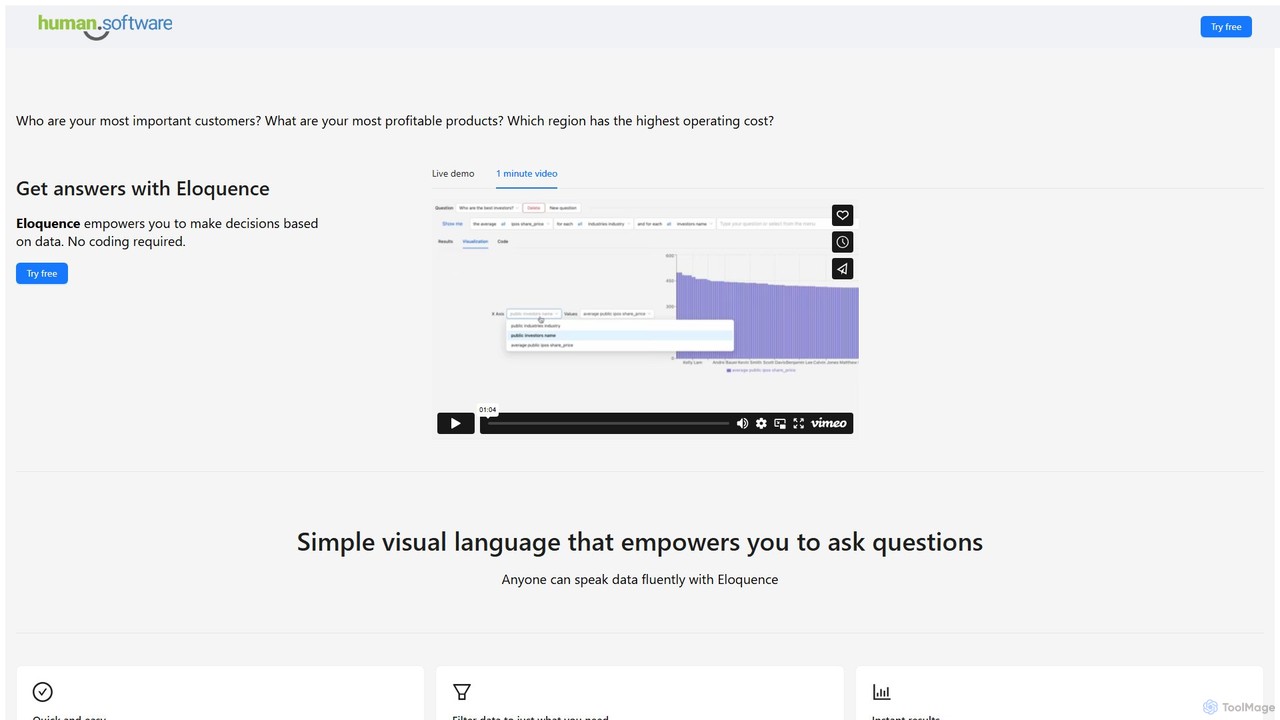Click the Try free button in the header
This screenshot has height=720, width=1280.
[1226, 27]
